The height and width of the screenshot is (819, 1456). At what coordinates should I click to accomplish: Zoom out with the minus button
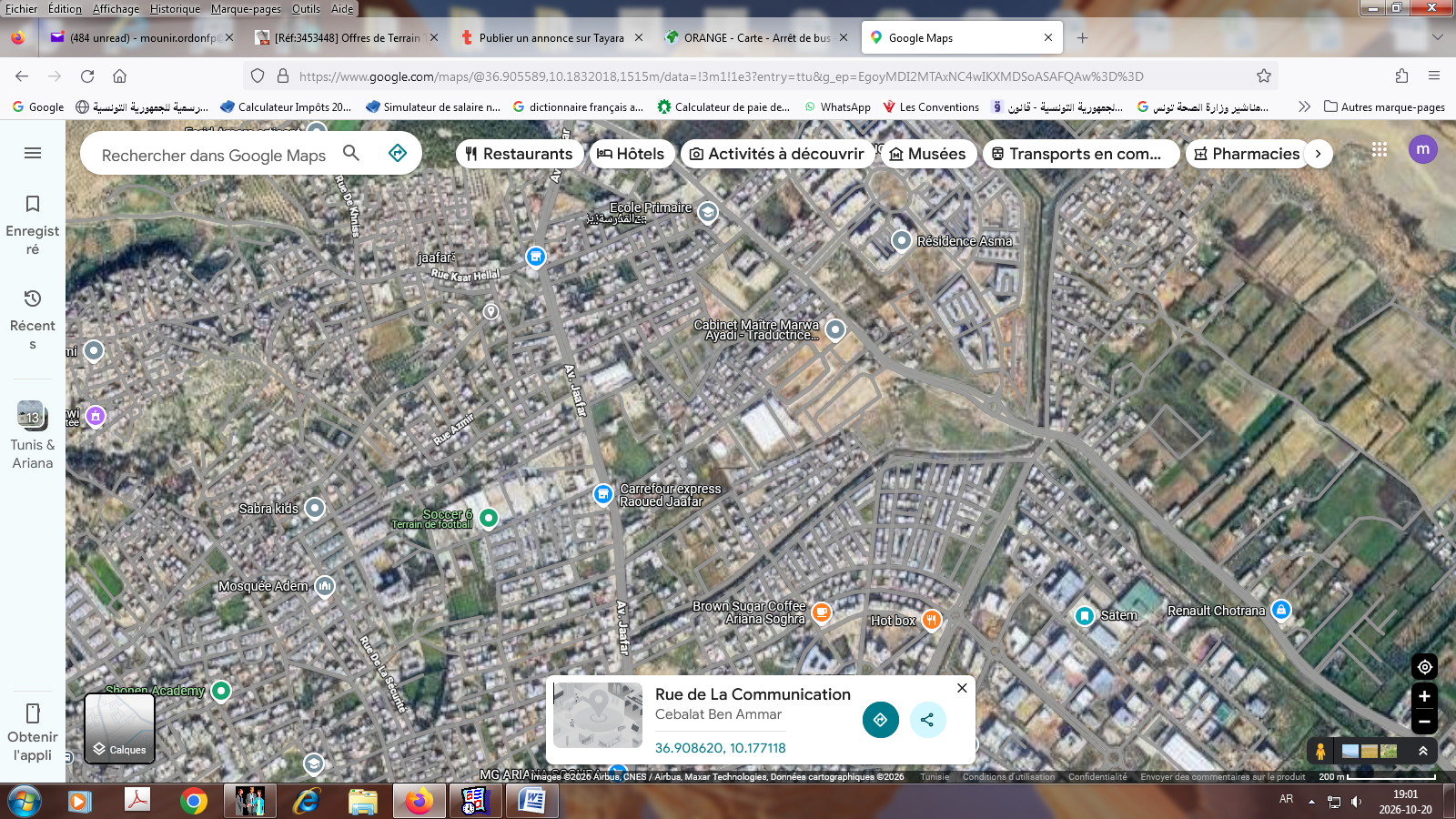pyautogui.click(x=1425, y=722)
